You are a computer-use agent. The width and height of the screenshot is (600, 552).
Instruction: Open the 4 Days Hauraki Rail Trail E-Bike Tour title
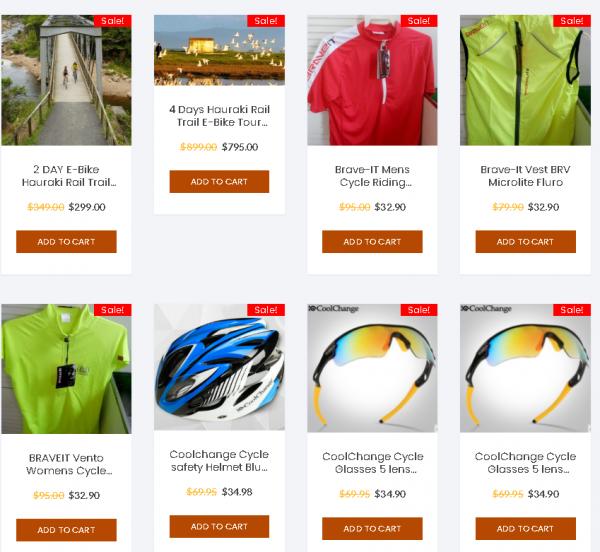coord(220,116)
